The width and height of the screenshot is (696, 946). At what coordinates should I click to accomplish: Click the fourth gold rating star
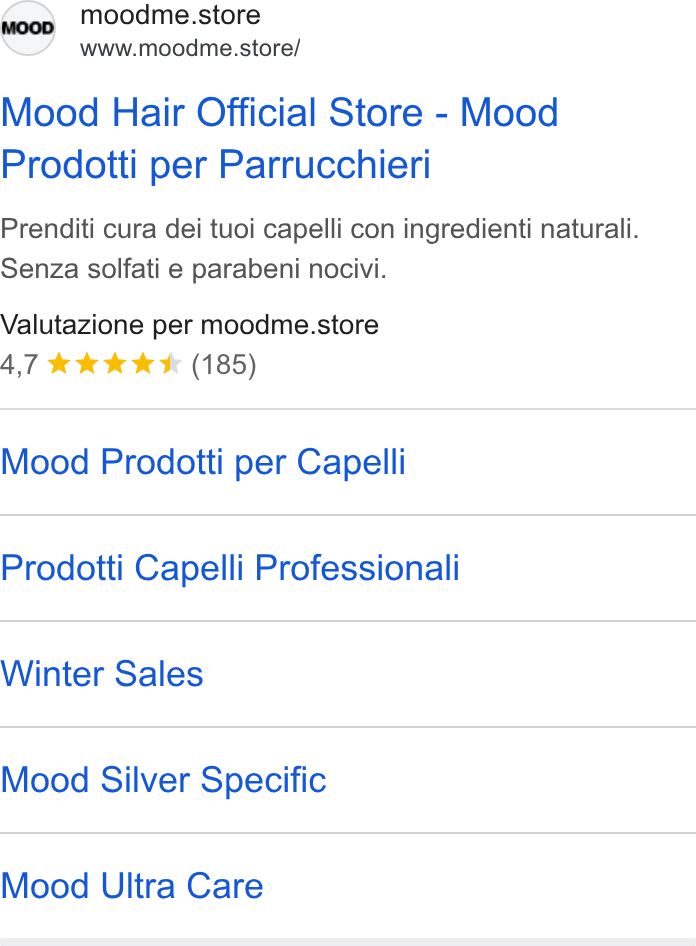coord(142,364)
